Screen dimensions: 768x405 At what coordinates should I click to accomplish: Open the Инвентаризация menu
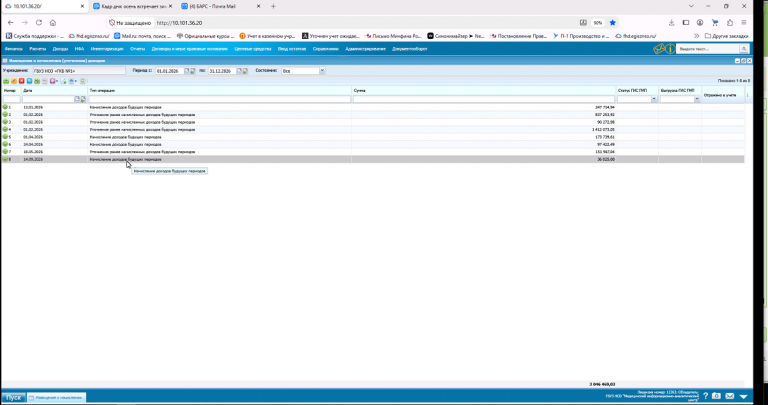107,49
